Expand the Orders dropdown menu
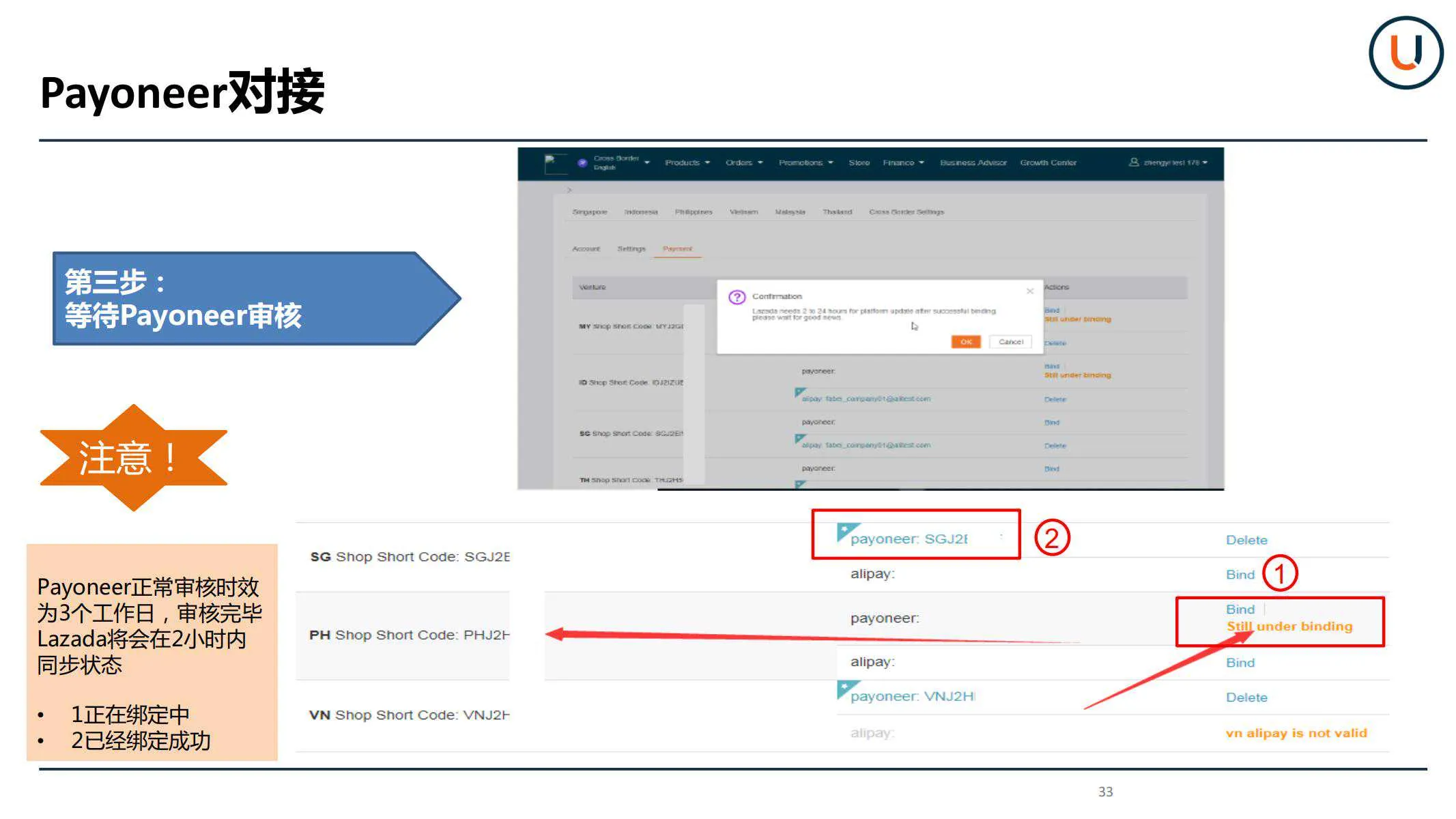 click(x=743, y=163)
